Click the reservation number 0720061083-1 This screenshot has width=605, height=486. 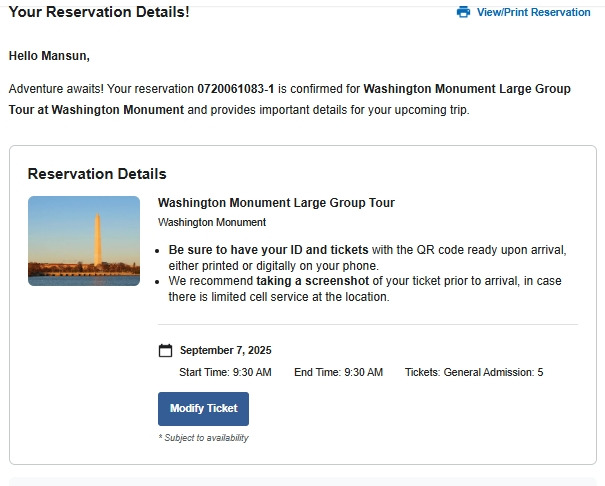(x=236, y=88)
